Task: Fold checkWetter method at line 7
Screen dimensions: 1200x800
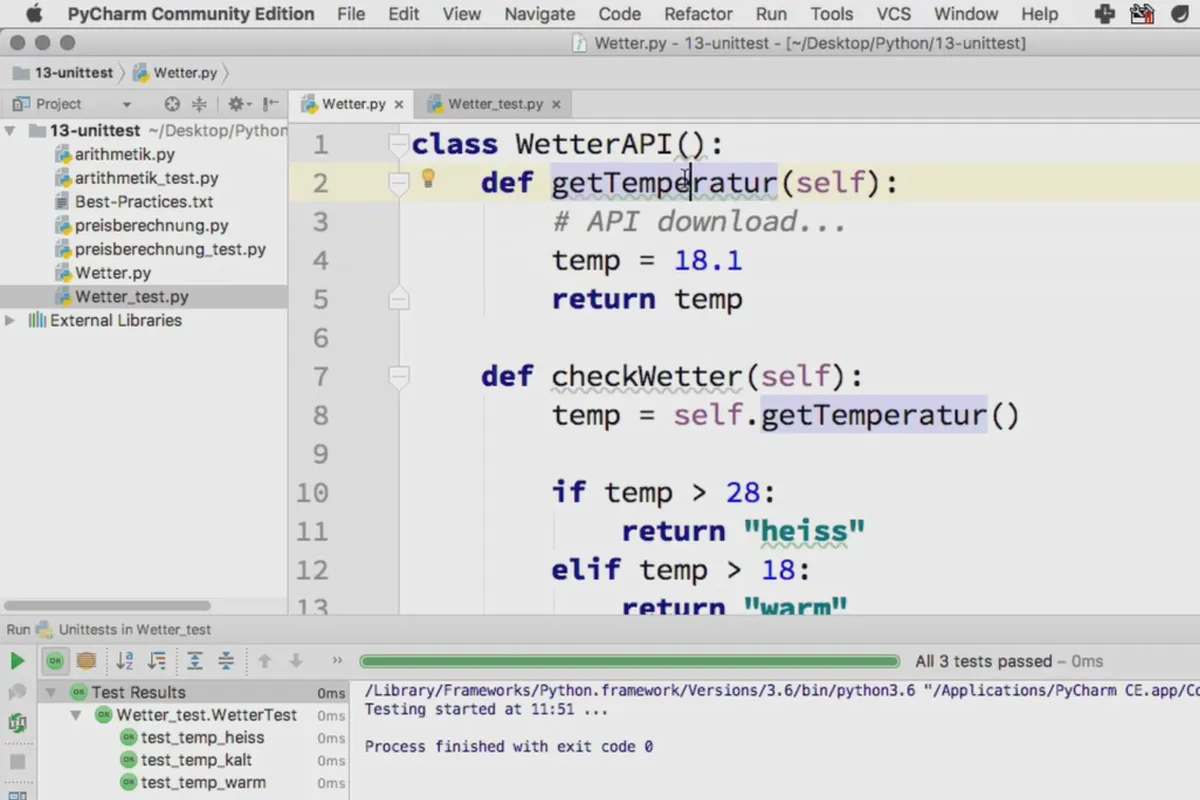Action: pos(399,376)
